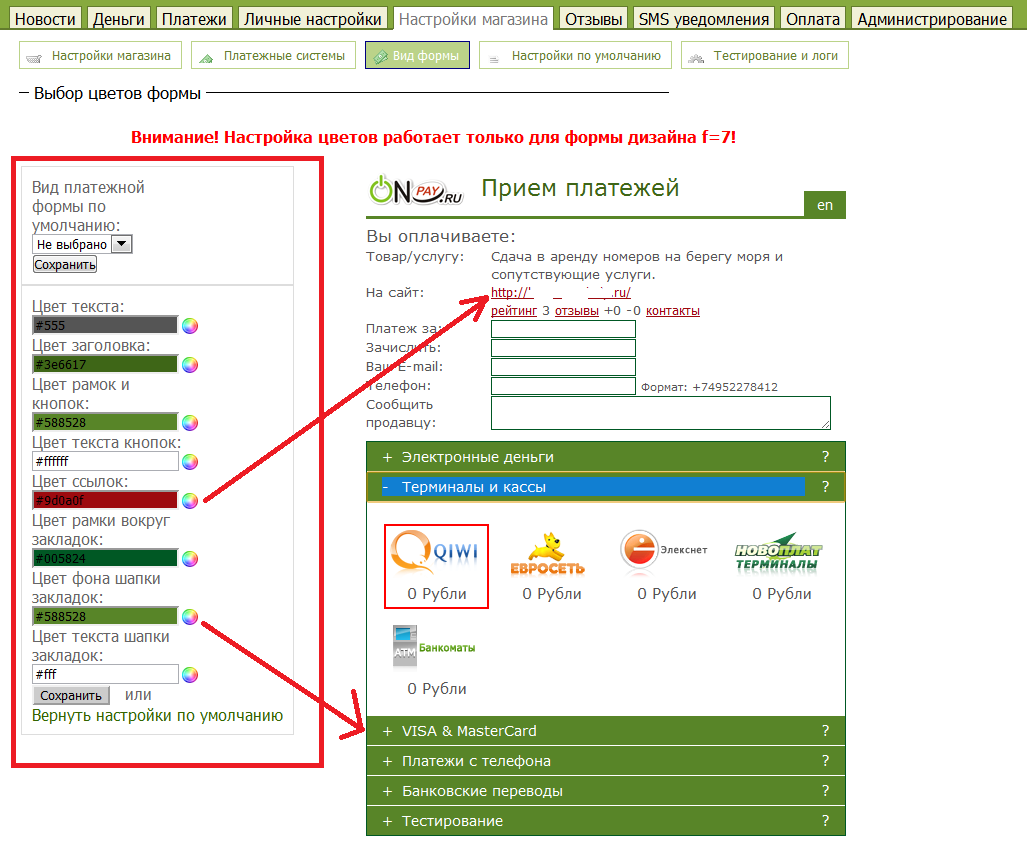
Task: Open color picker for Цвет текста
Action: click(189, 325)
